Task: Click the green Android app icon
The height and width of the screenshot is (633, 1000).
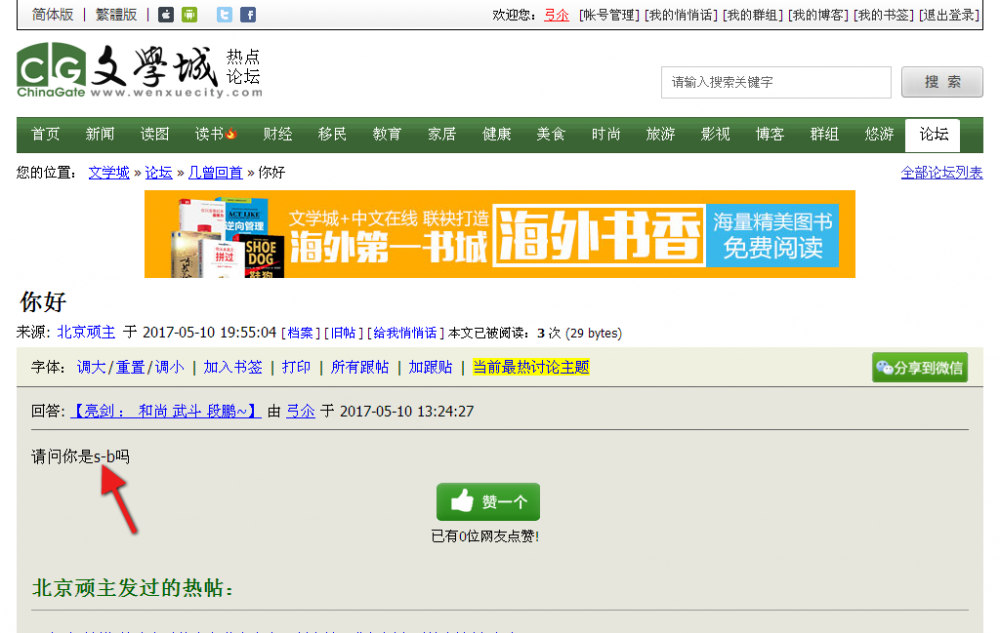Action: [x=189, y=14]
